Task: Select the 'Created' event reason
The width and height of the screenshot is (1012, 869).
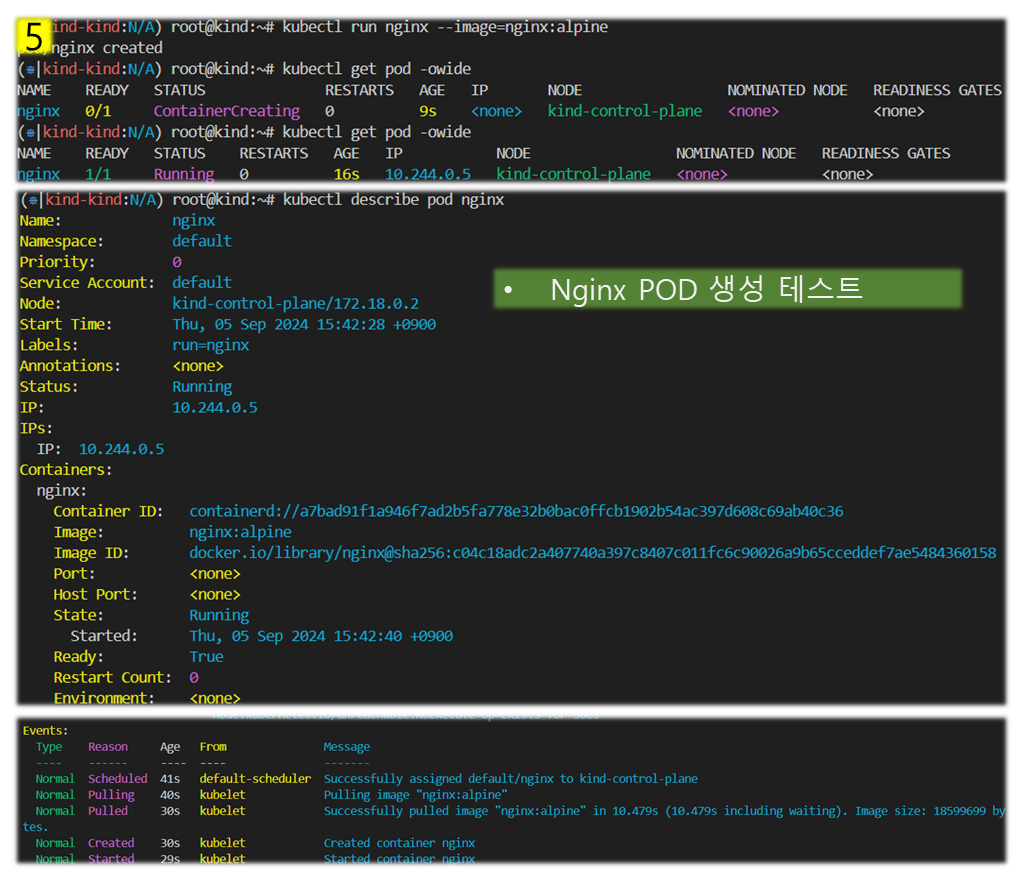Action: coord(111,843)
